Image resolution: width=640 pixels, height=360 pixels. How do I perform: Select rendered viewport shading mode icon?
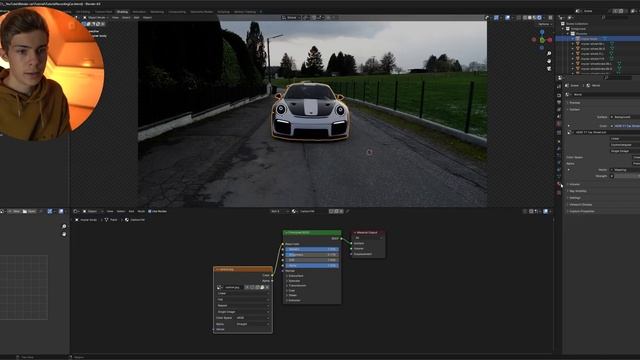539,18
